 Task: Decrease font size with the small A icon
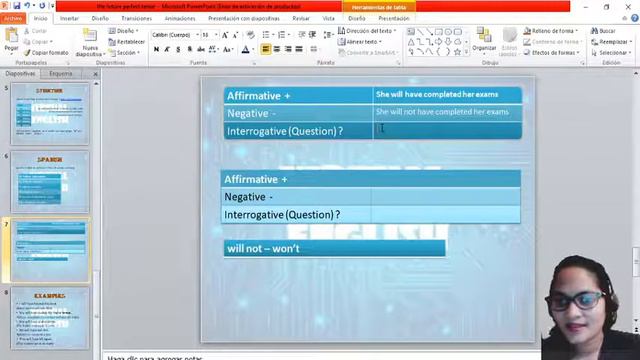[235, 36]
